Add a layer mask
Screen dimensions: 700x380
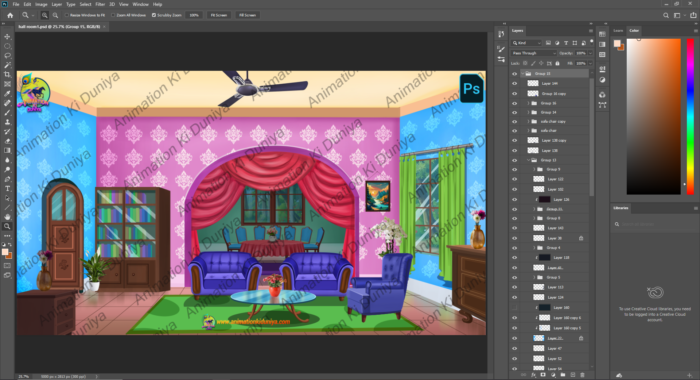click(543, 375)
